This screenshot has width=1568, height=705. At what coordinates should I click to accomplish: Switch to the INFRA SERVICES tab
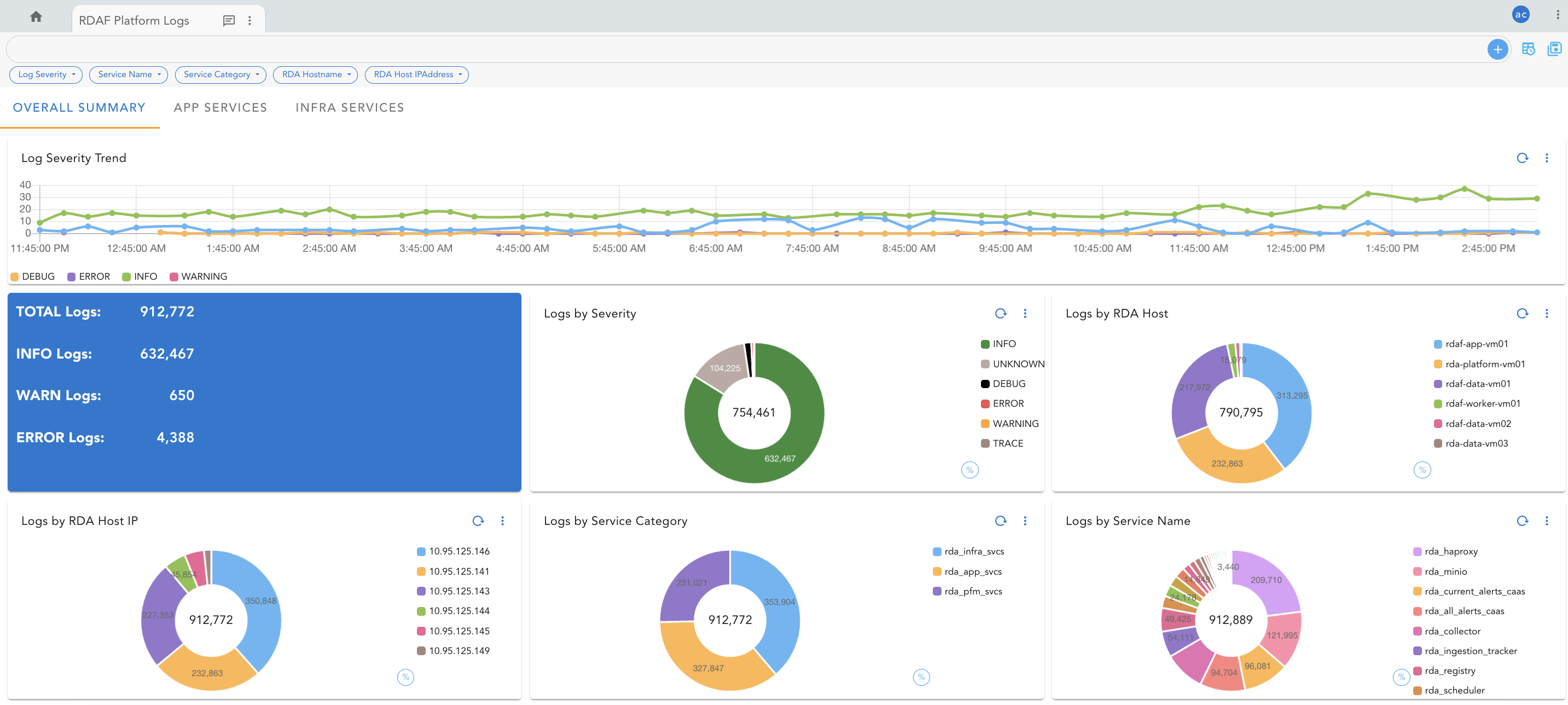click(x=350, y=108)
